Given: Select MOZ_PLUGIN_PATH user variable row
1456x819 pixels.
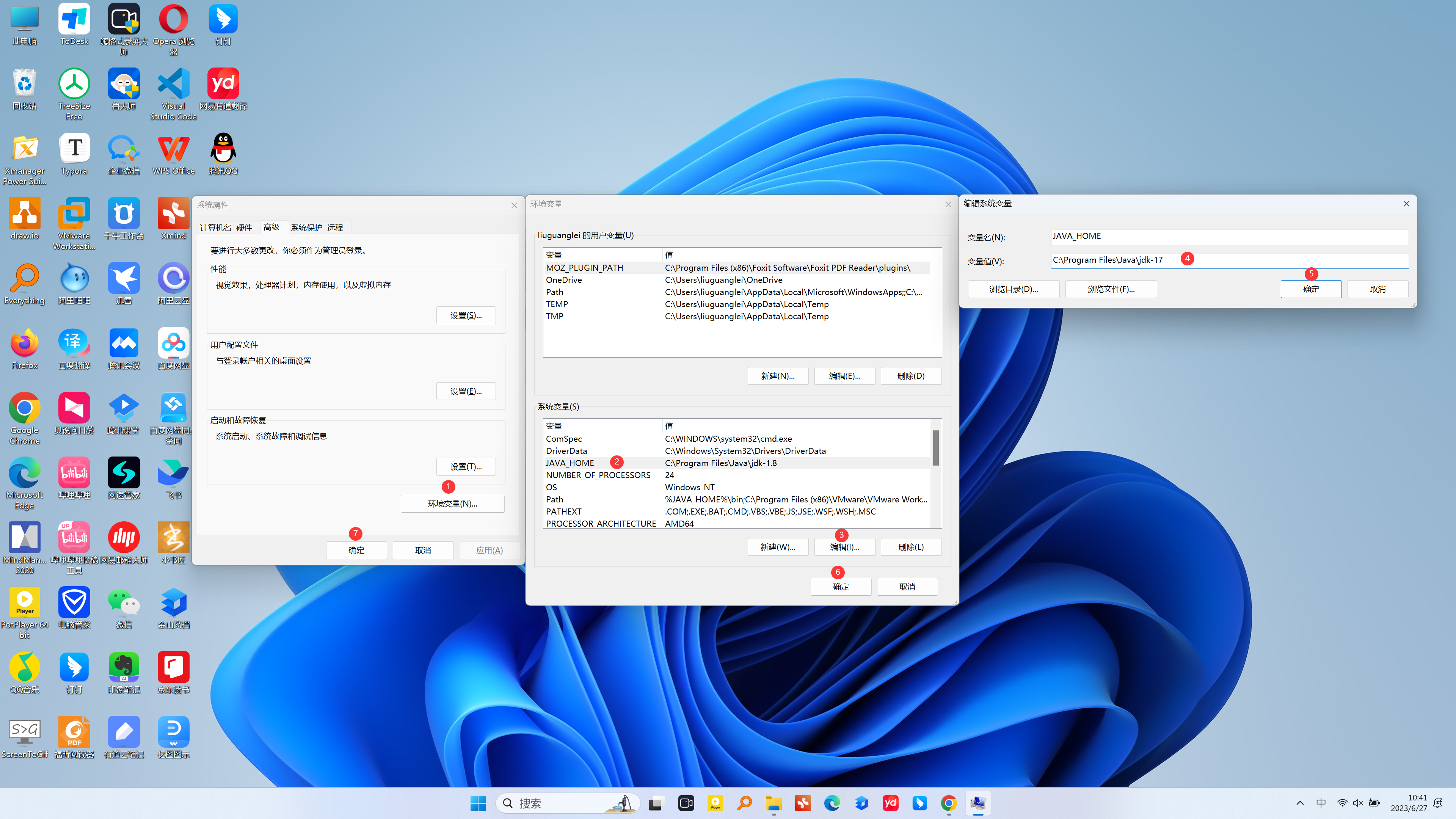Looking at the screenshot, I should pos(736,268).
